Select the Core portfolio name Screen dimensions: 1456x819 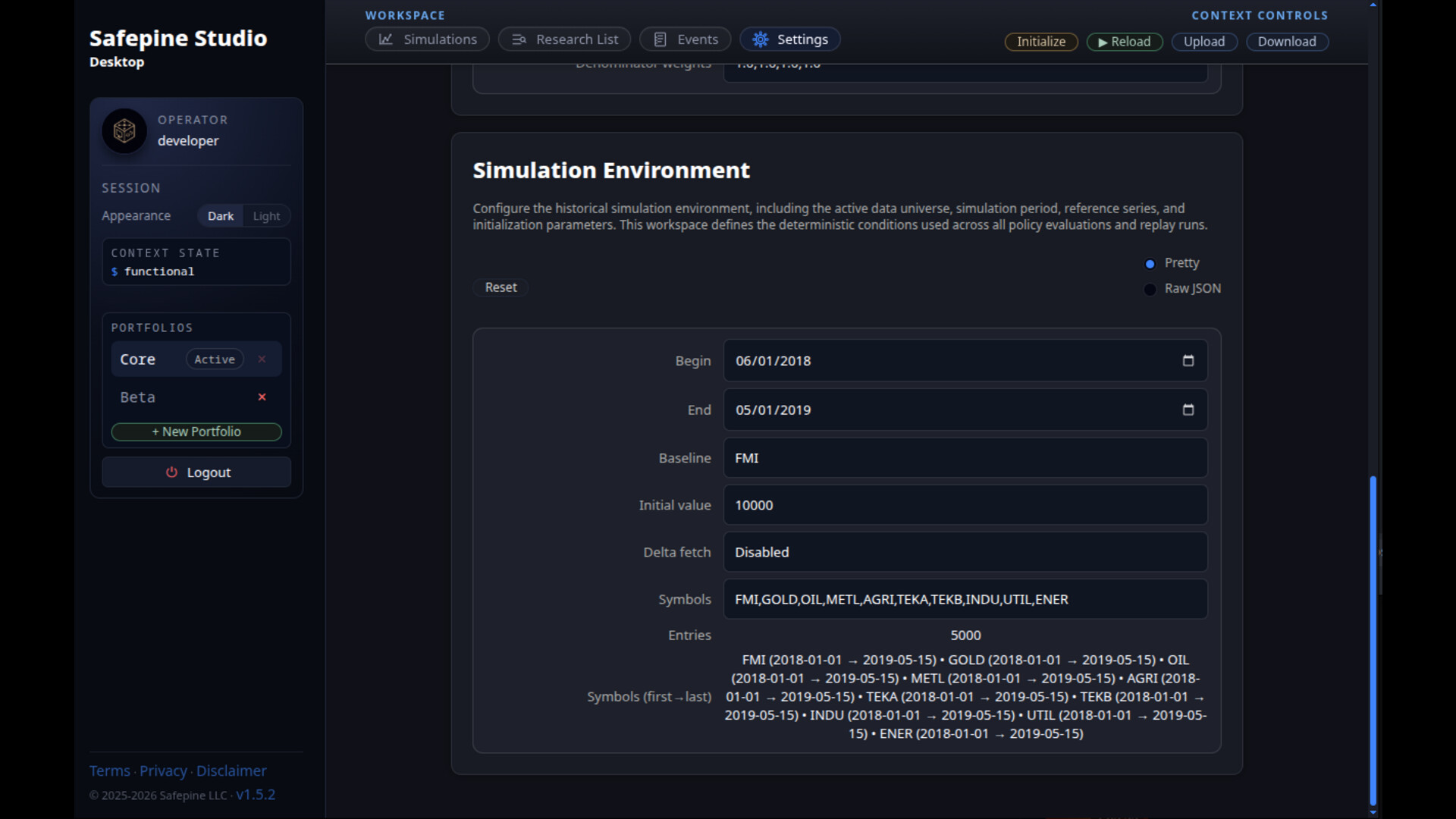tap(137, 359)
